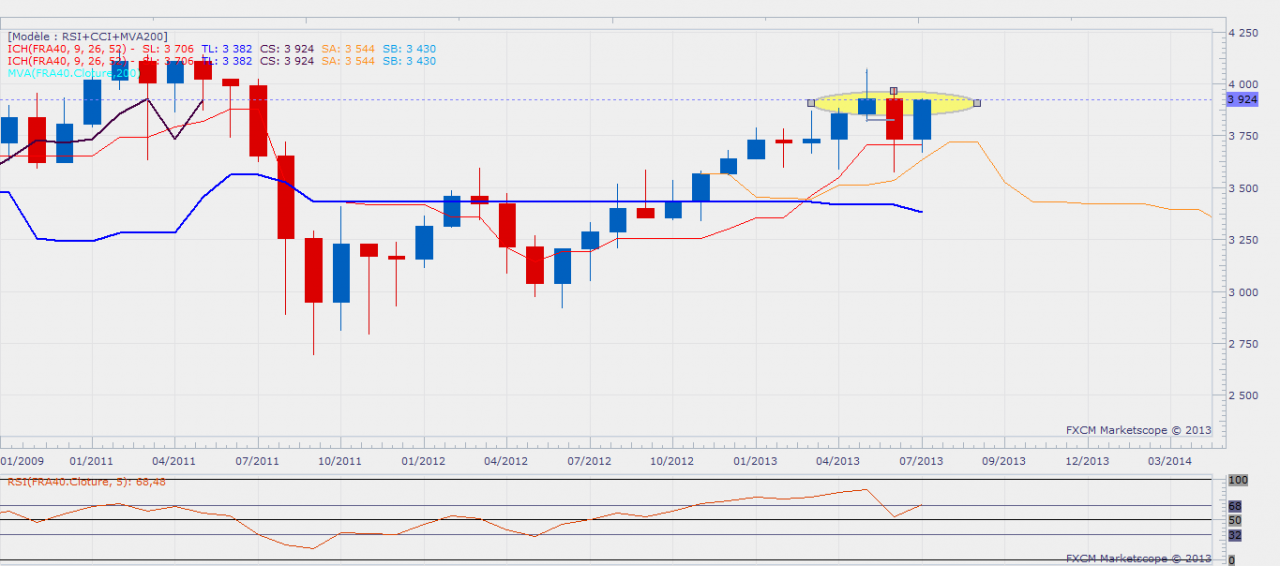The image size is (1280, 566).
Task: Click the 07/2011 date axis label
Action: click(257, 460)
